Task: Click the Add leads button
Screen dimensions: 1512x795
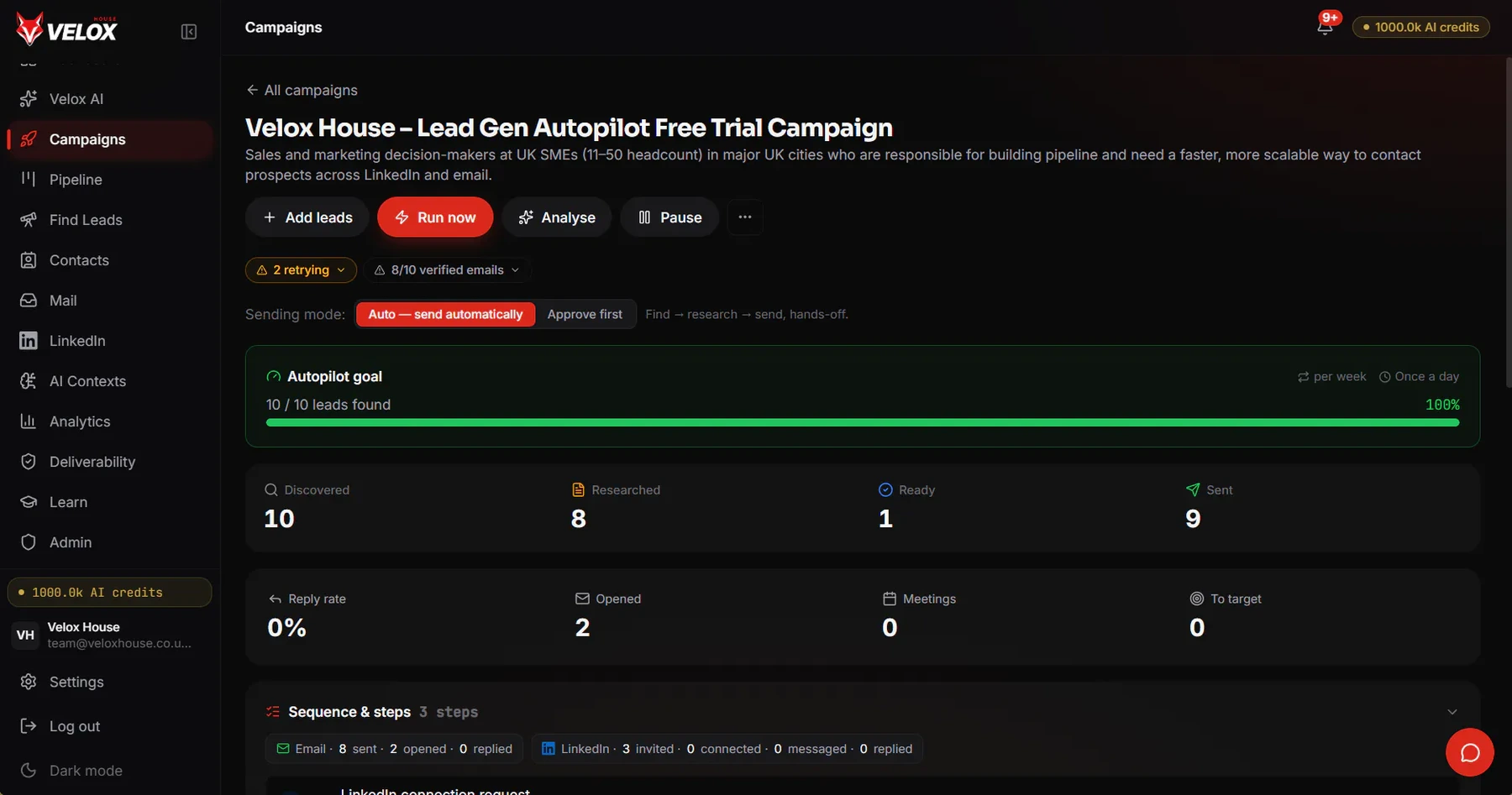Action: point(307,217)
